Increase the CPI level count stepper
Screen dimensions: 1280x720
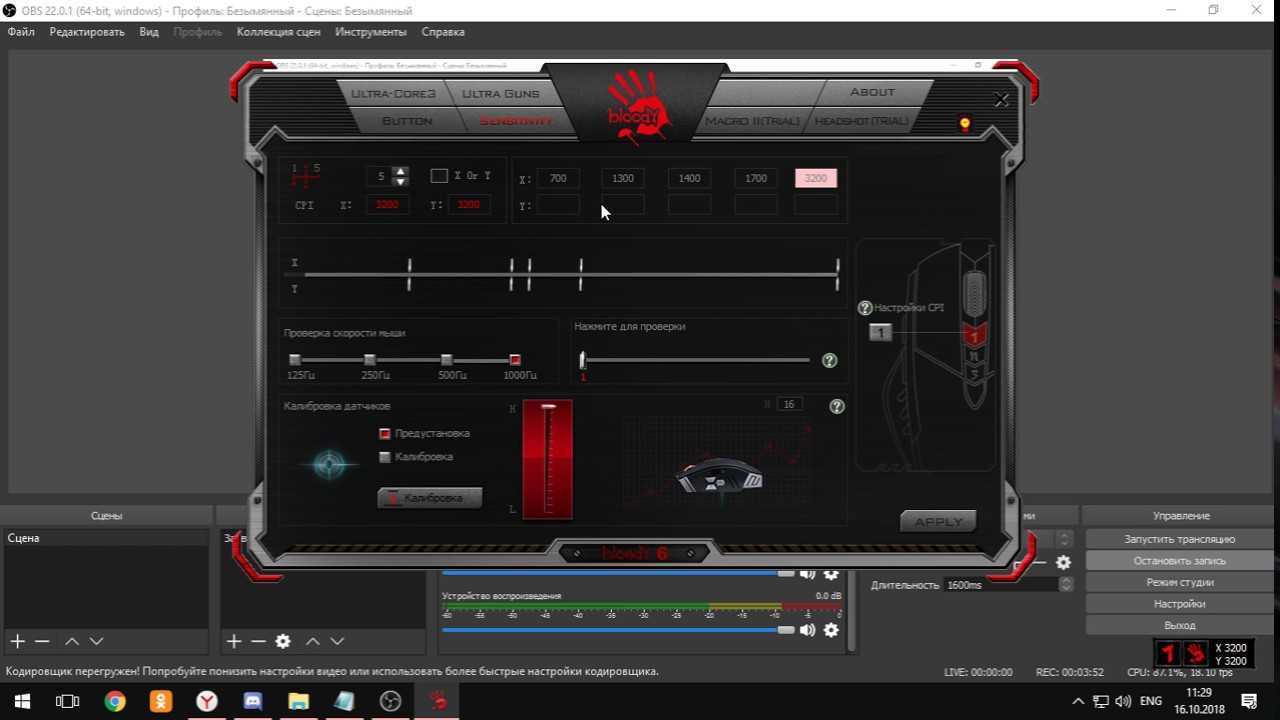pyautogui.click(x=401, y=171)
